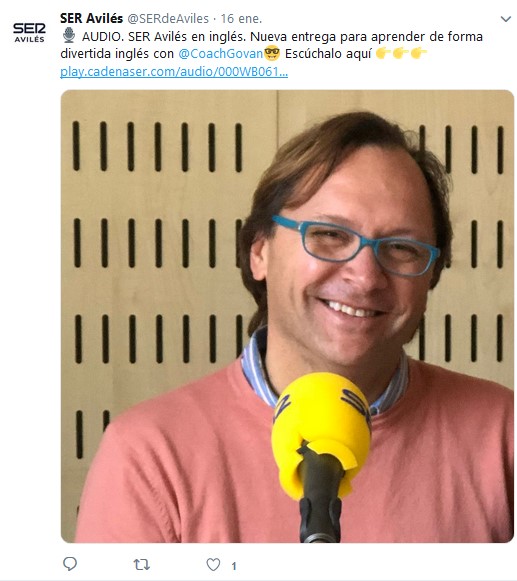Click the tweet text 'Escúchalo aquí'
The height and width of the screenshot is (581, 517).
click(x=328, y=54)
